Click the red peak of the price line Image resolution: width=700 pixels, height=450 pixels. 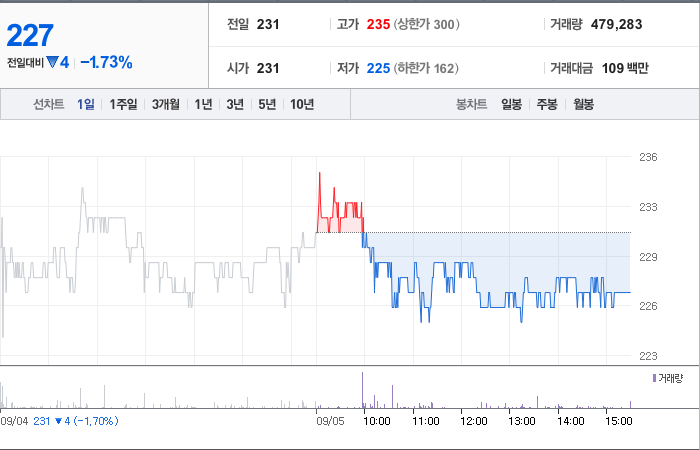(320, 173)
